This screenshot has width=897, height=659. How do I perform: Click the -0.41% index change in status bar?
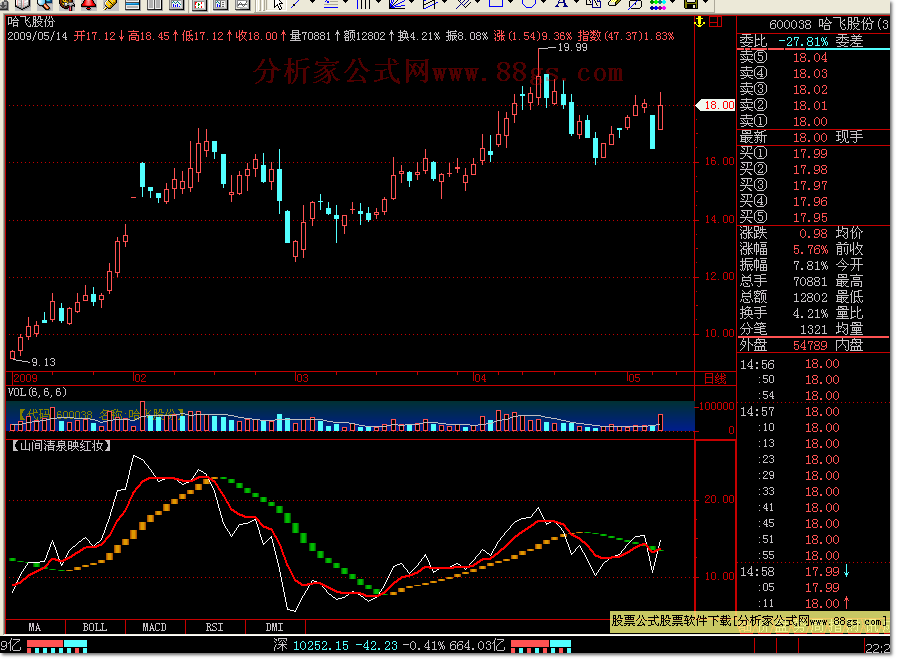click(424, 646)
